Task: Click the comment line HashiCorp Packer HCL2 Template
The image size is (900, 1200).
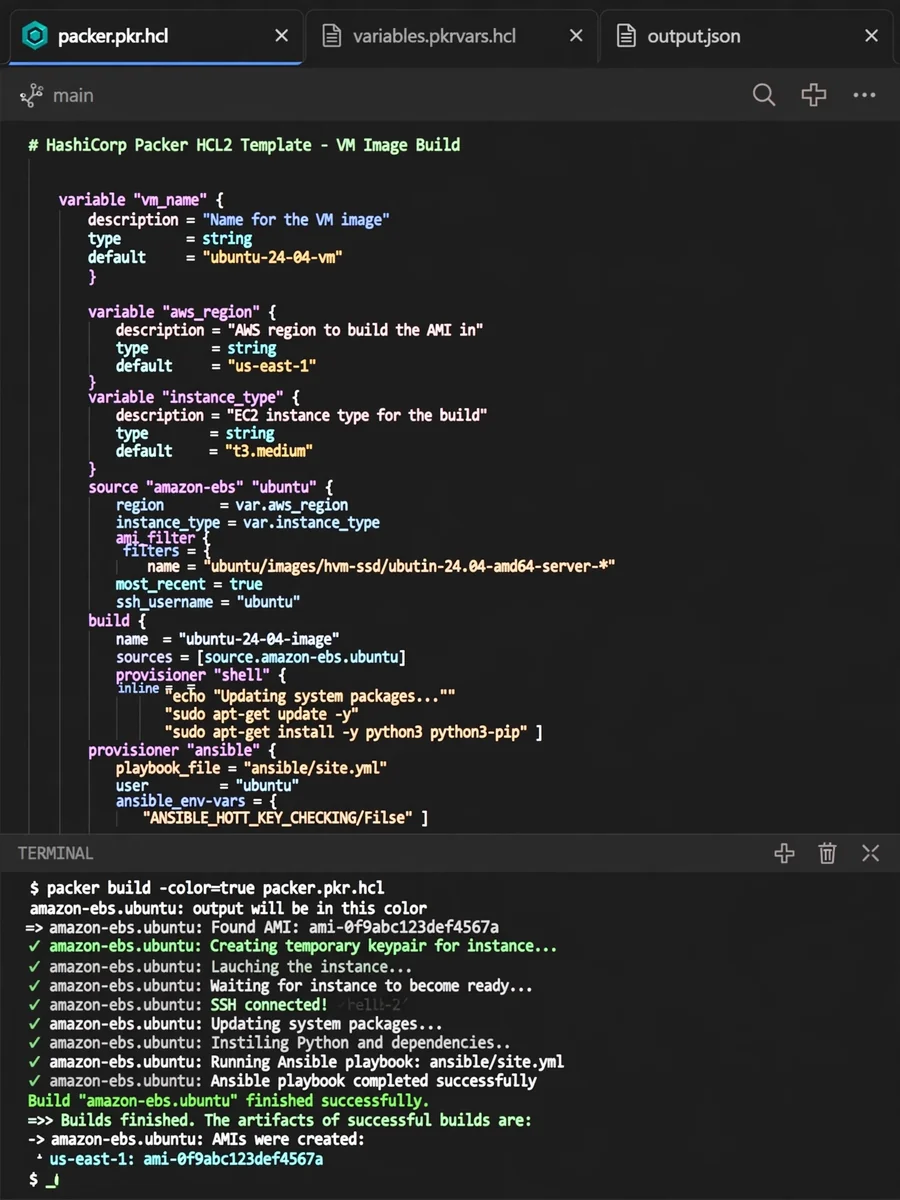Action: (x=244, y=145)
